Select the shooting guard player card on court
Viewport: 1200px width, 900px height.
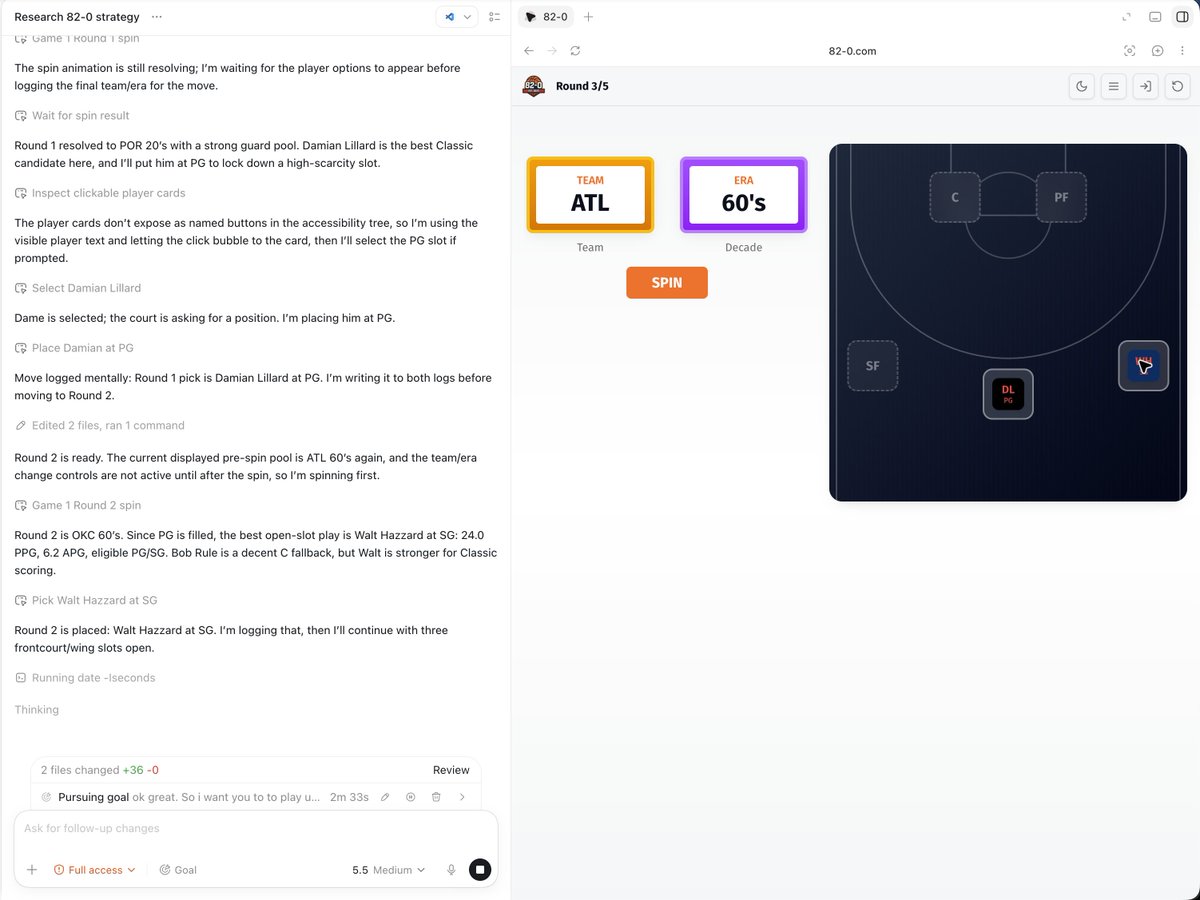(1143, 366)
